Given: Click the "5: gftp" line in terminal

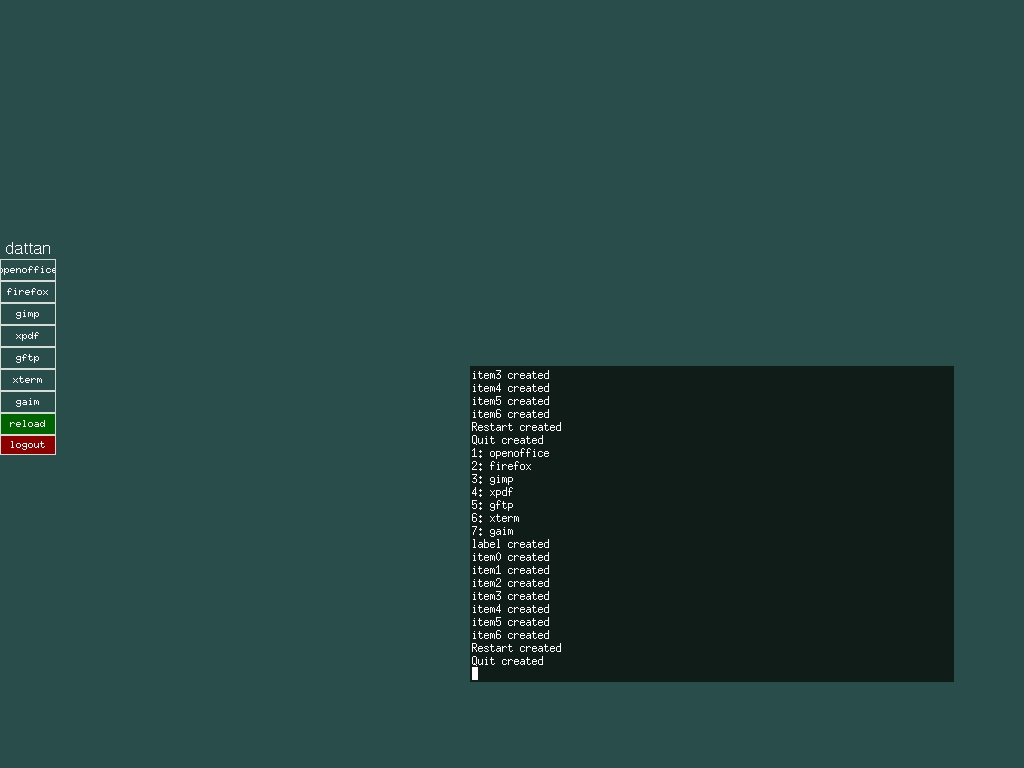Looking at the screenshot, I should (x=492, y=505).
